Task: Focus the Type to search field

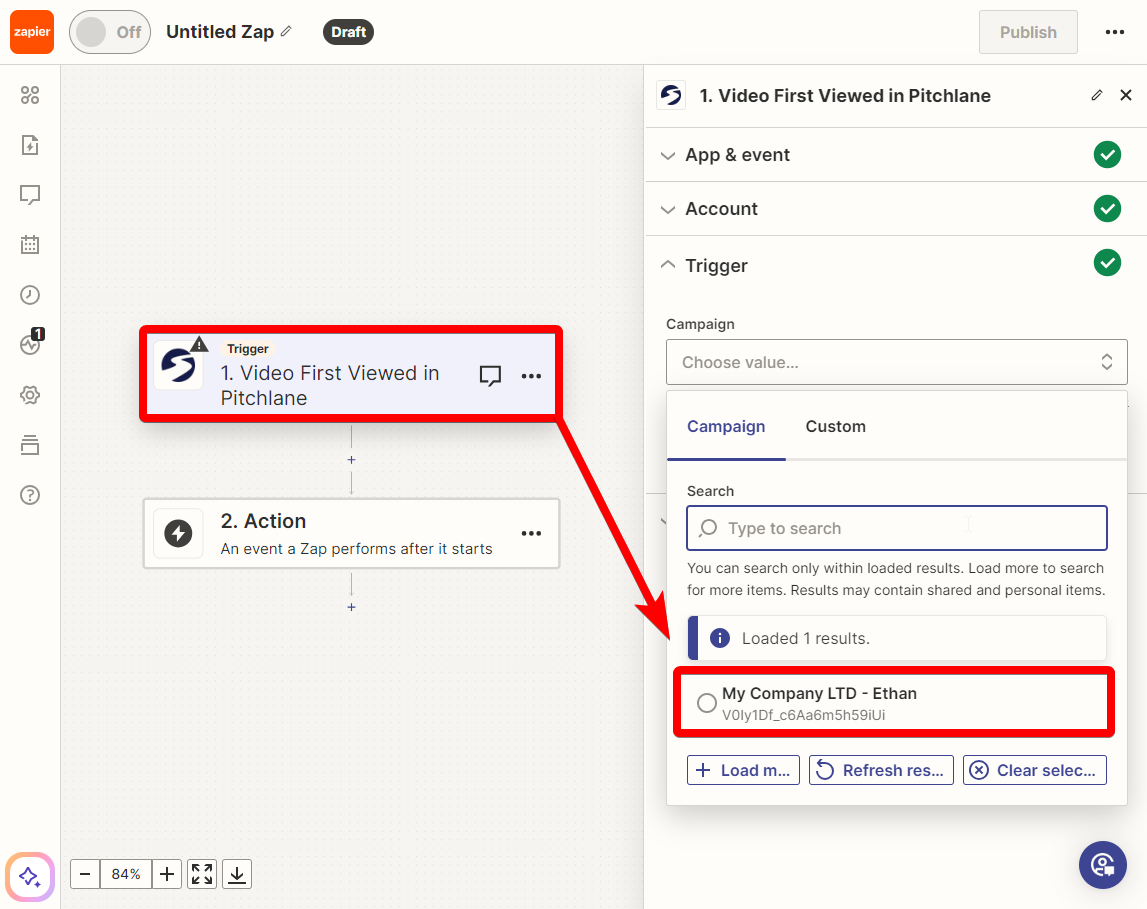Action: click(x=896, y=528)
